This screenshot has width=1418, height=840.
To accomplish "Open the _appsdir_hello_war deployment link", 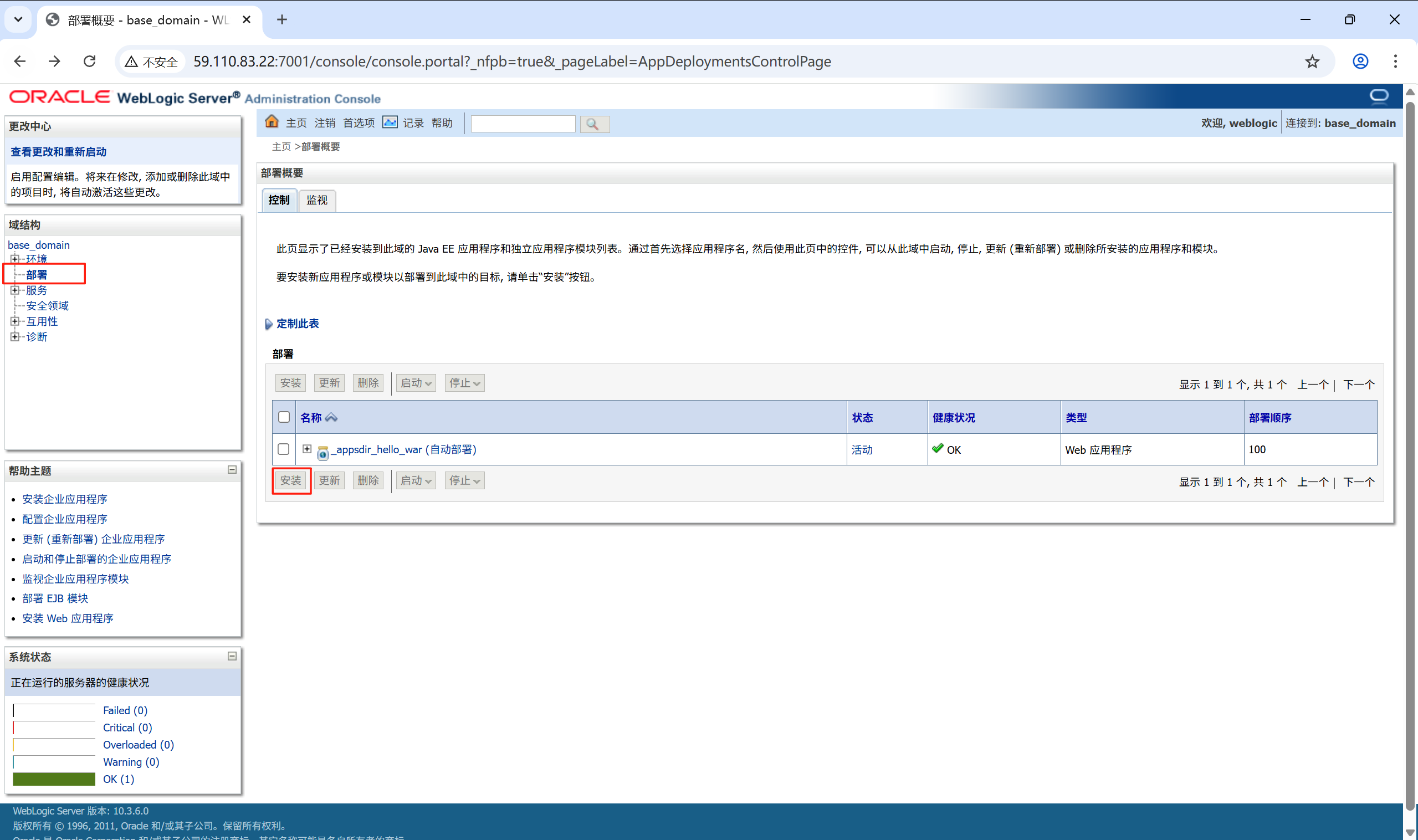I will pos(404,449).
